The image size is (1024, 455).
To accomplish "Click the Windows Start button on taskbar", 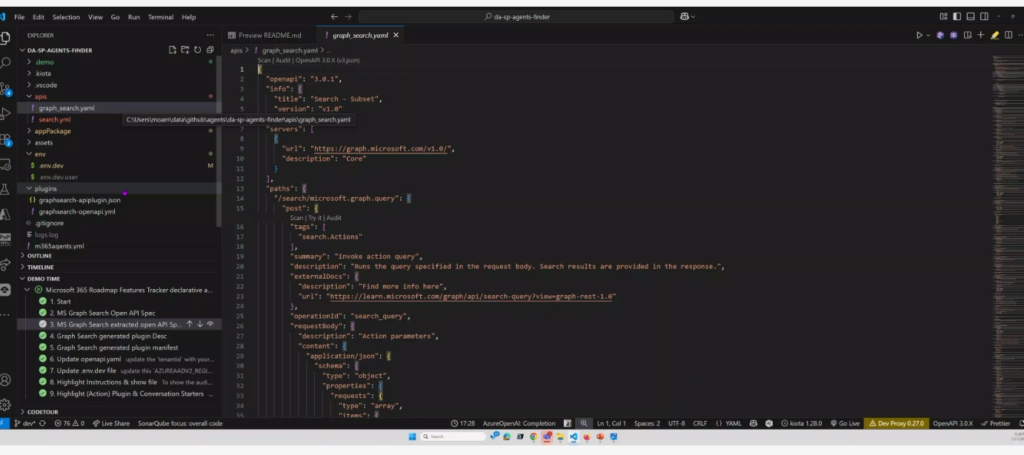I will (x=412, y=437).
